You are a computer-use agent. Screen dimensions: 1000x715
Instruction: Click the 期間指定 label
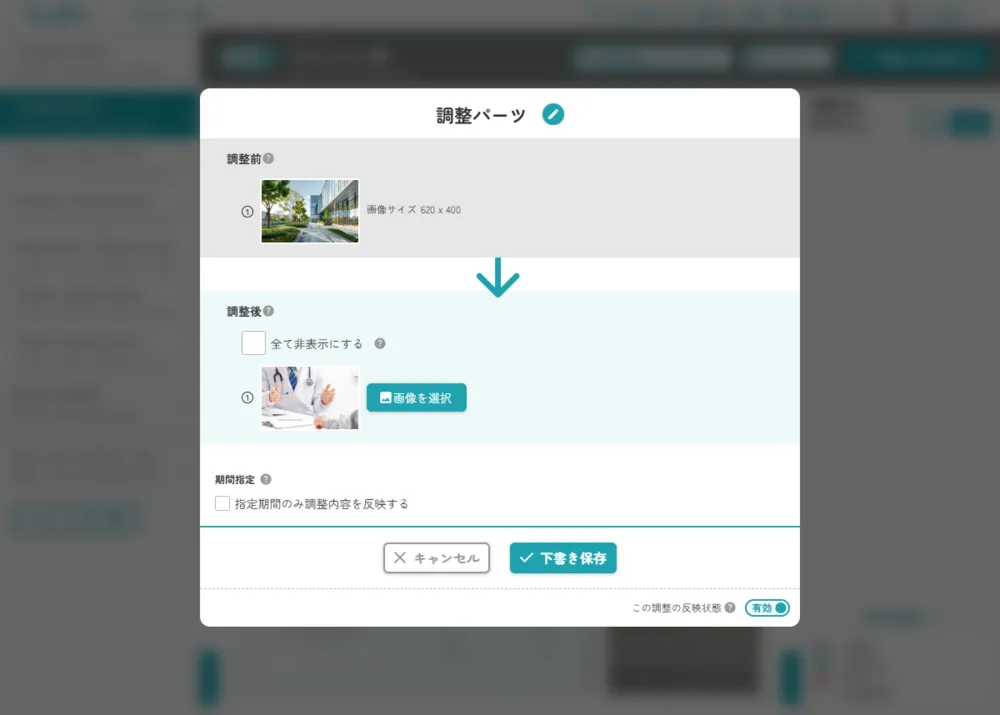235,480
